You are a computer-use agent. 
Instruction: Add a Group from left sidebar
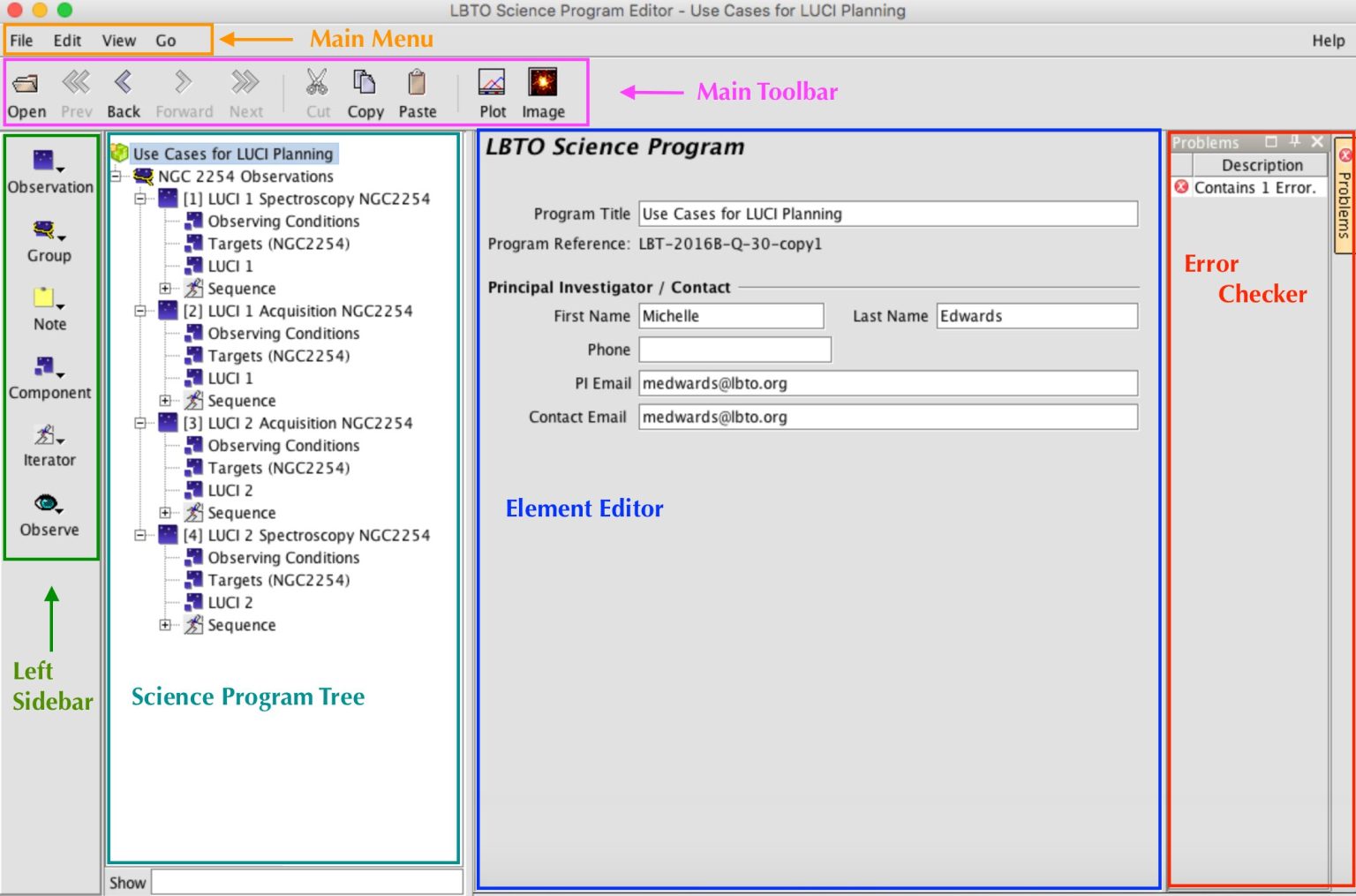49,241
